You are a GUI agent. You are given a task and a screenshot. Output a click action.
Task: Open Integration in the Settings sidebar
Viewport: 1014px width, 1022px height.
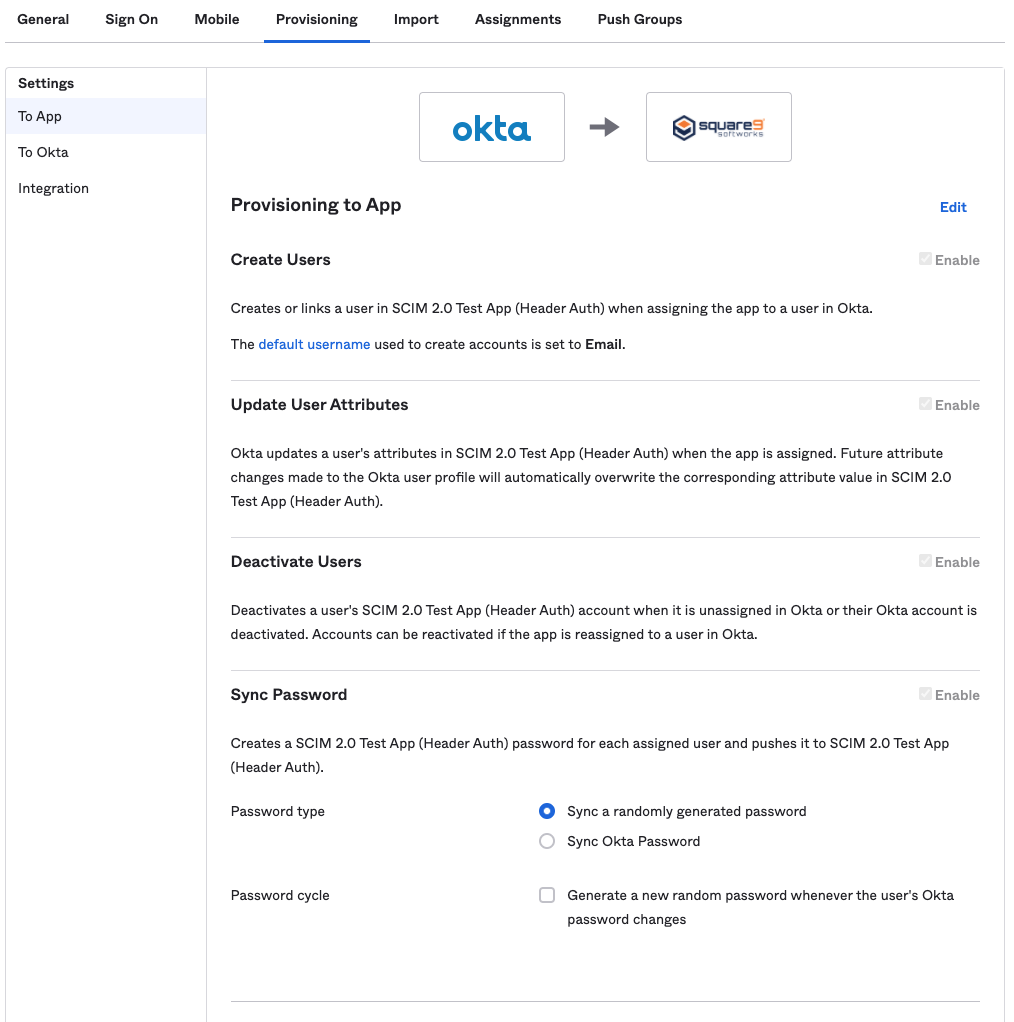coord(53,188)
